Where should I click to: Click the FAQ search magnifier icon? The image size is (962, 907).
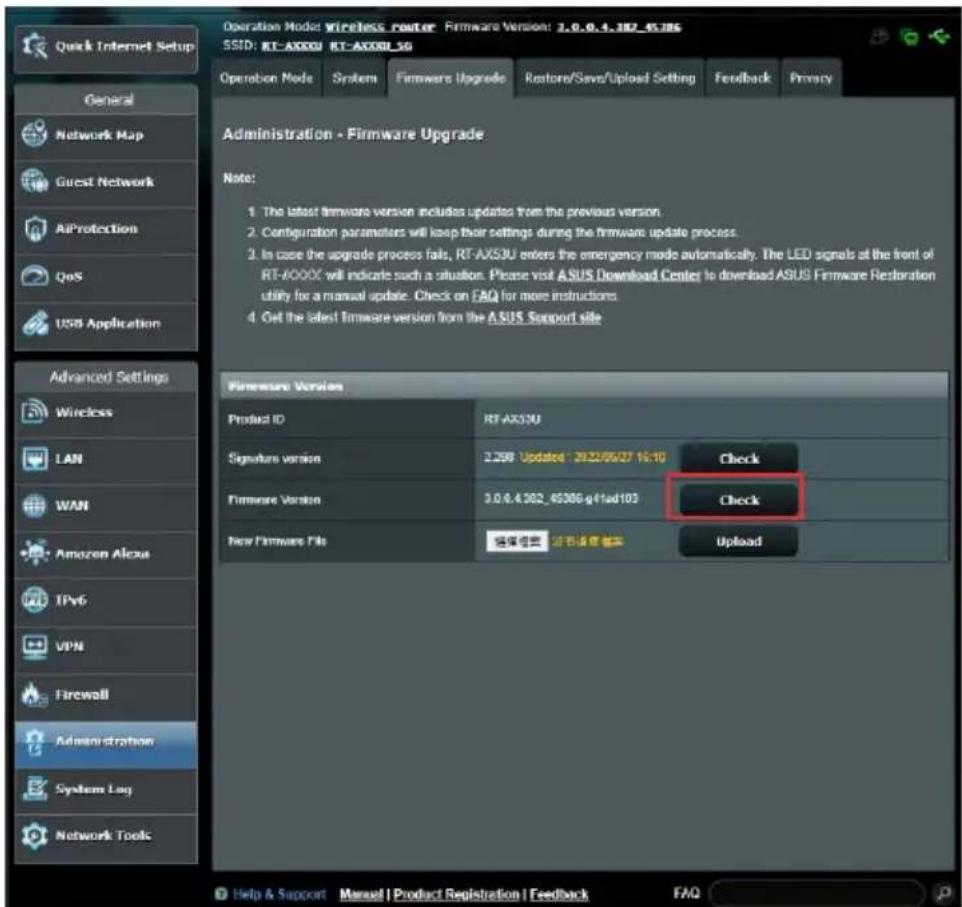tap(942, 893)
